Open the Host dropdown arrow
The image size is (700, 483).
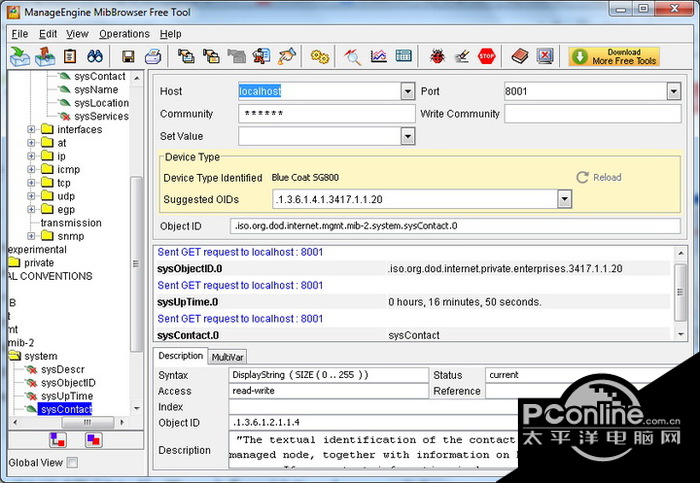(x=407, y=91)
